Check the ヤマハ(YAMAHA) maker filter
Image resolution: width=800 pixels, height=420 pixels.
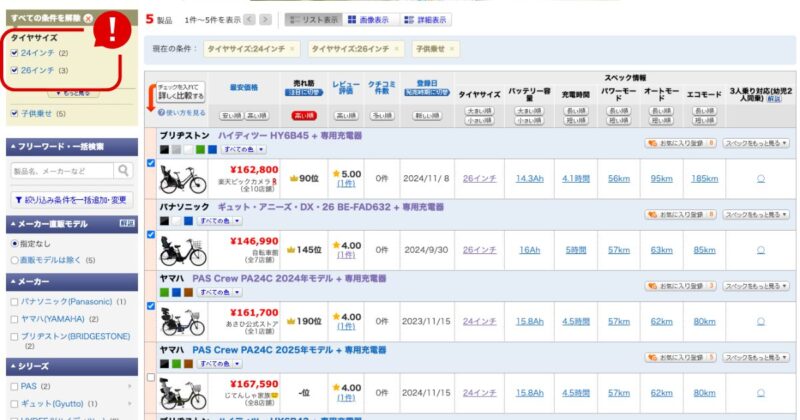click(x=14, y=319)
